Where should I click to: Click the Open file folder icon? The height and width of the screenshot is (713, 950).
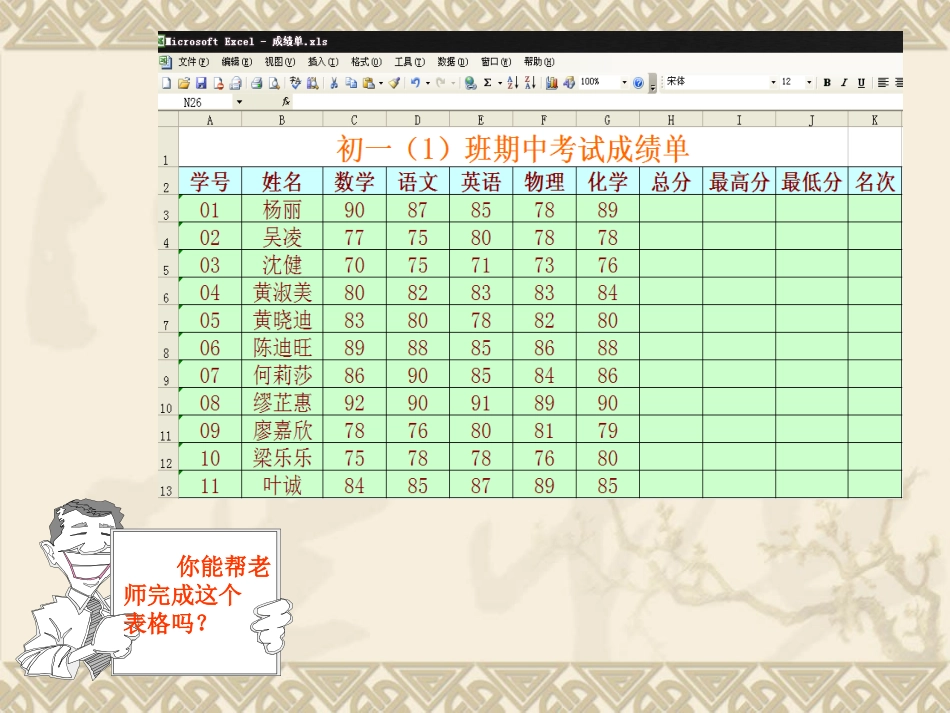click(x=184, y=83)
